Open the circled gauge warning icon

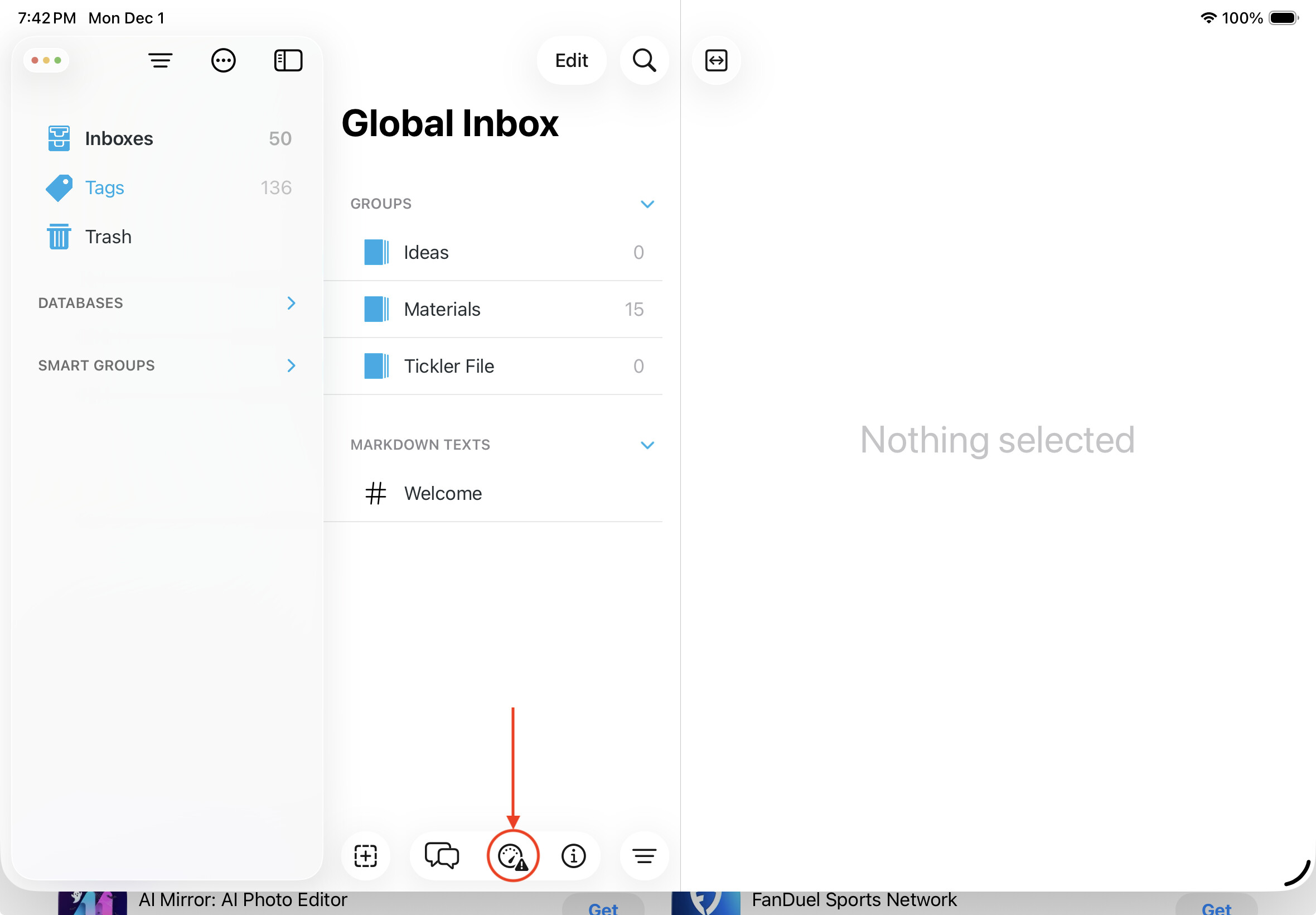pyautogui.click(x=512, y=856)
